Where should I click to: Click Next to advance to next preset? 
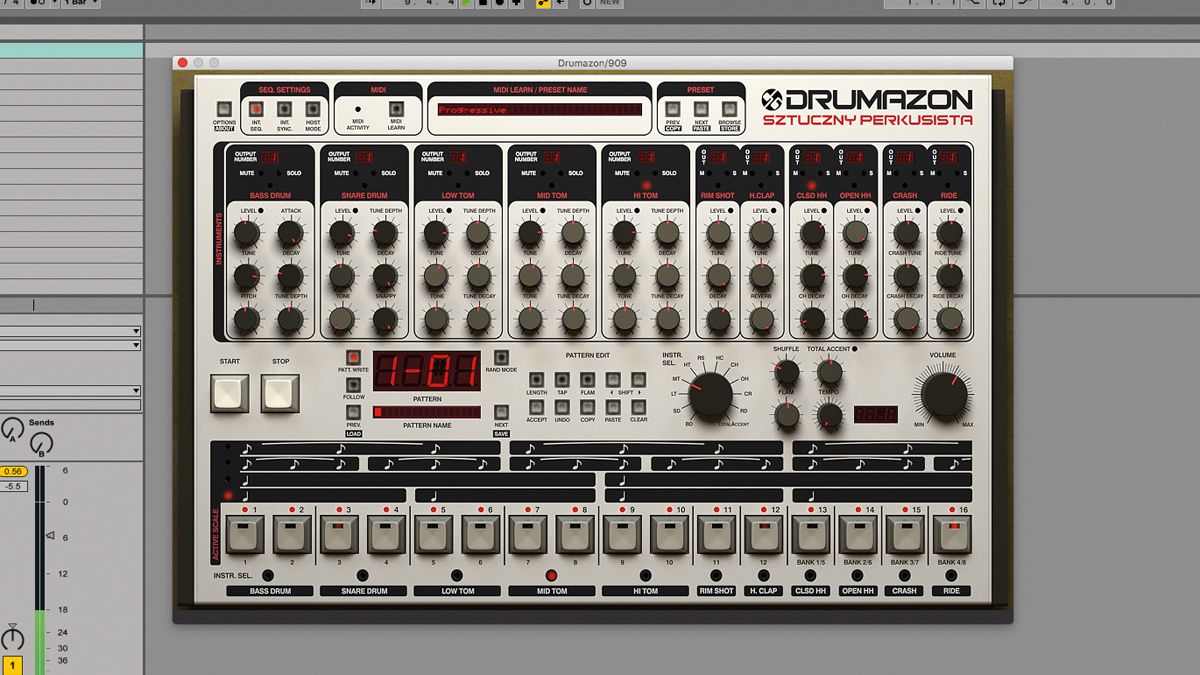[x=700, y=107]
